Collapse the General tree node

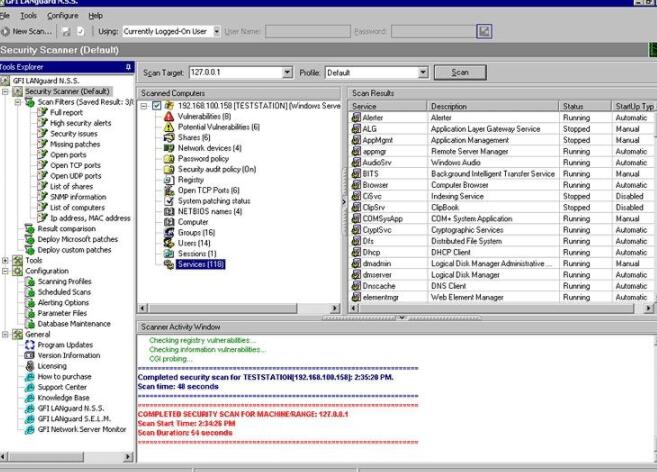click(5, 335)
